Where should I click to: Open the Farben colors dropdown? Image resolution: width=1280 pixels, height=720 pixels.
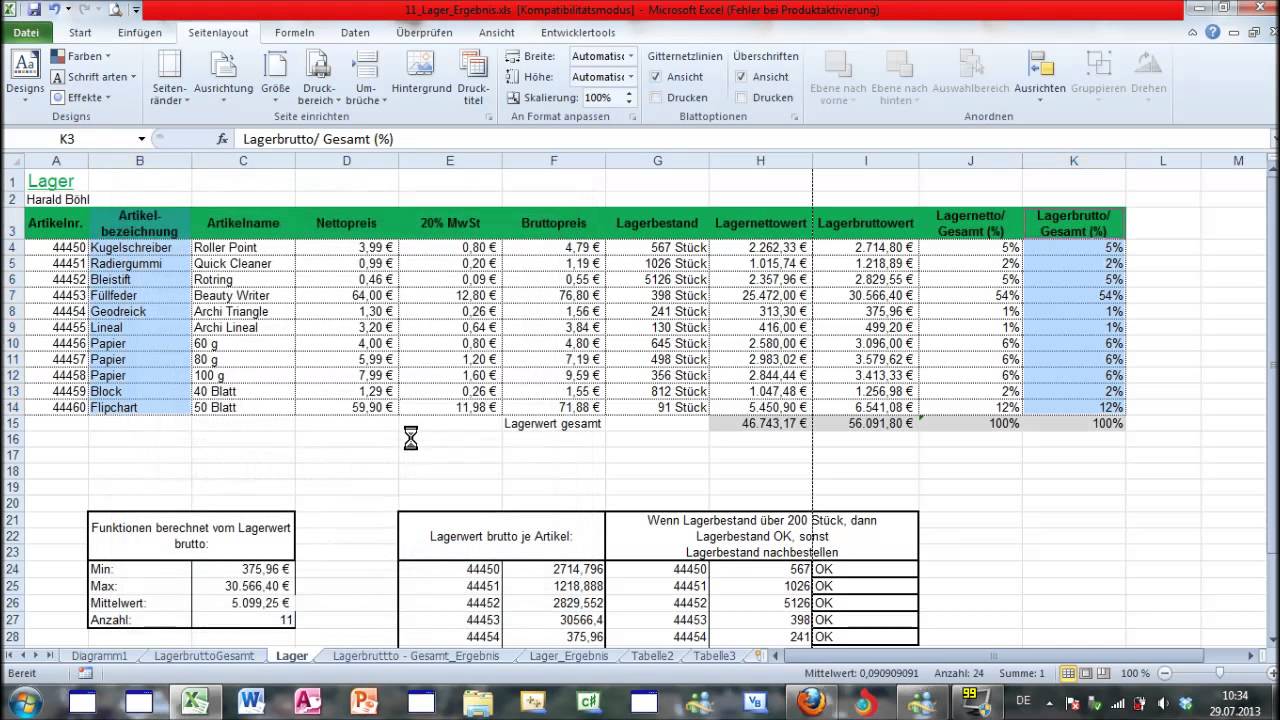point(82,56)
